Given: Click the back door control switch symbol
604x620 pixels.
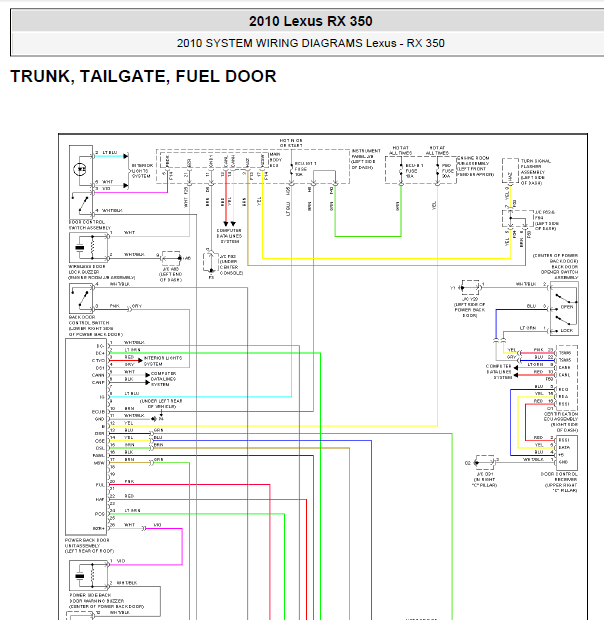Looking at the screenshot, I should pyautogui.click(x=82, y=298).
